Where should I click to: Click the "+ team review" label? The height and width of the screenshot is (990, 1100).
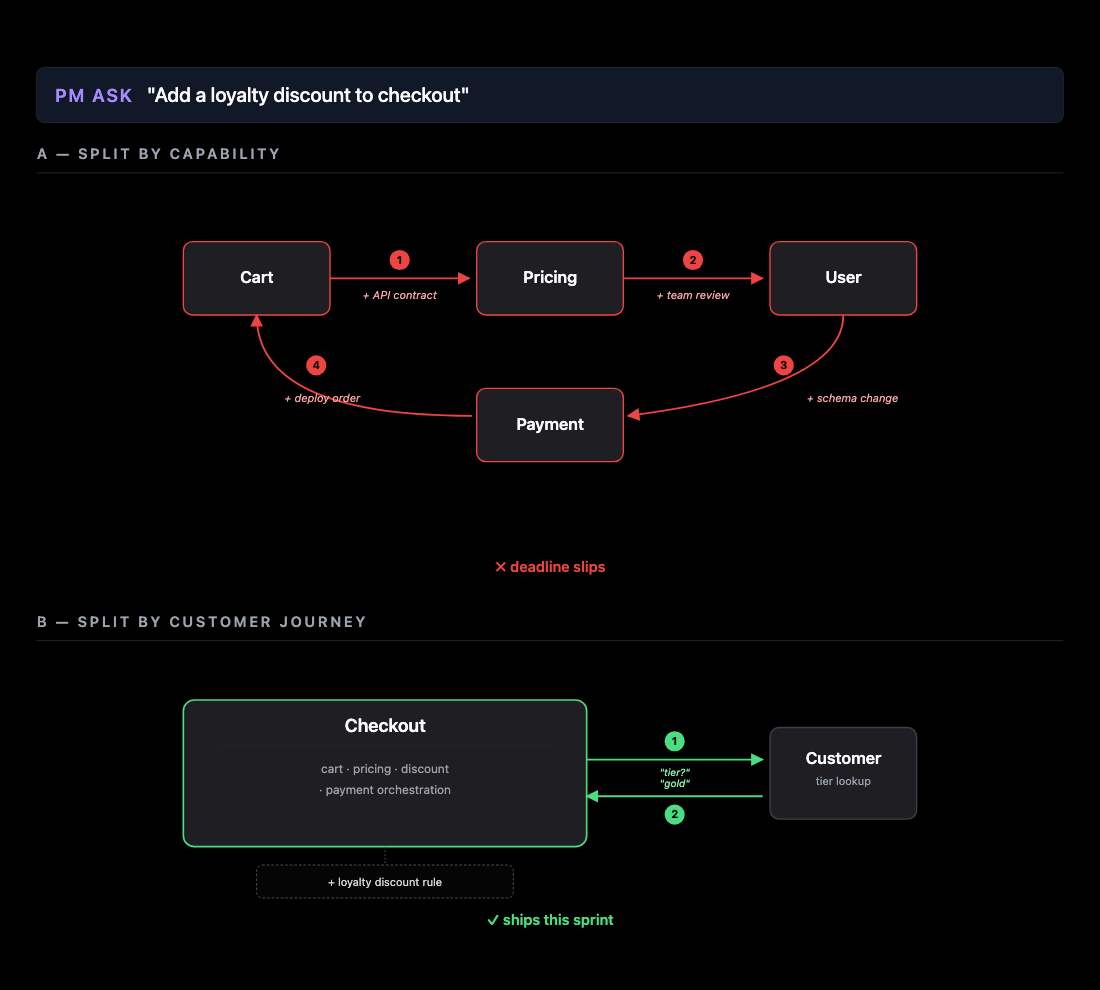[x=693, y=295]
